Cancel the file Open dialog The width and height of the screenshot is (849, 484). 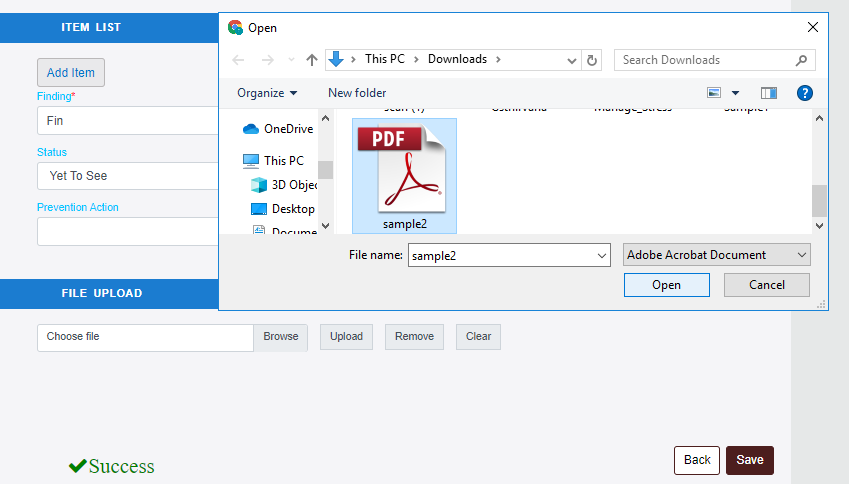[767, 285]
